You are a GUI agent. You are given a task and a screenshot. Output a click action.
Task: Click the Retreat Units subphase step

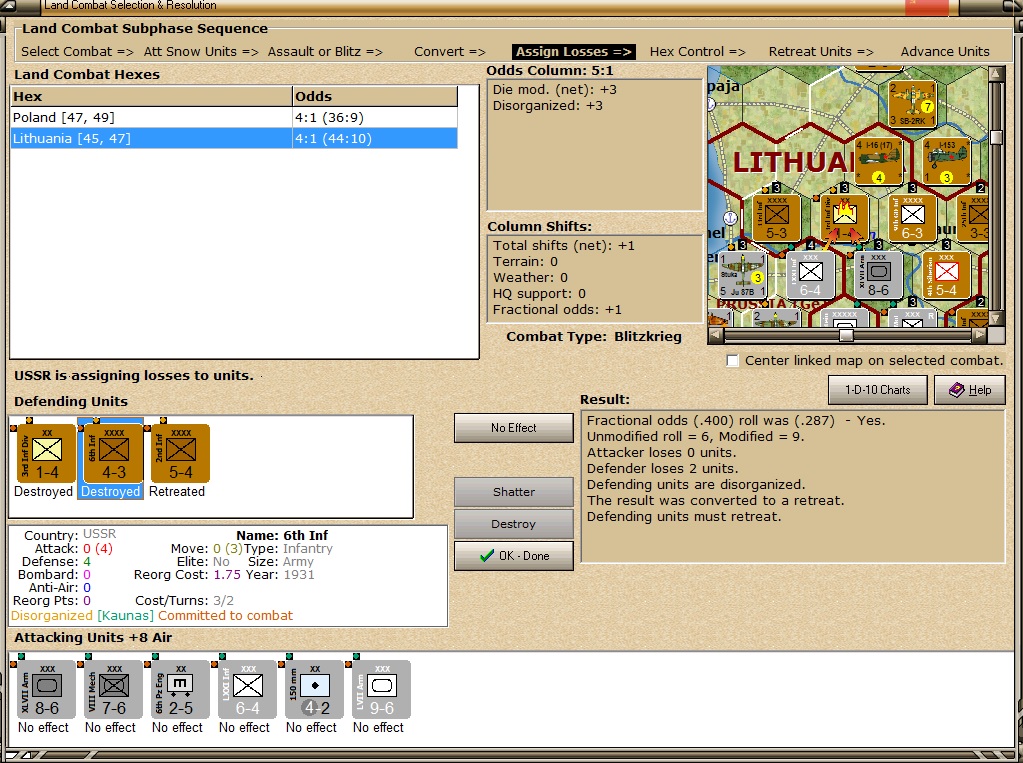(x=821, y=52)
